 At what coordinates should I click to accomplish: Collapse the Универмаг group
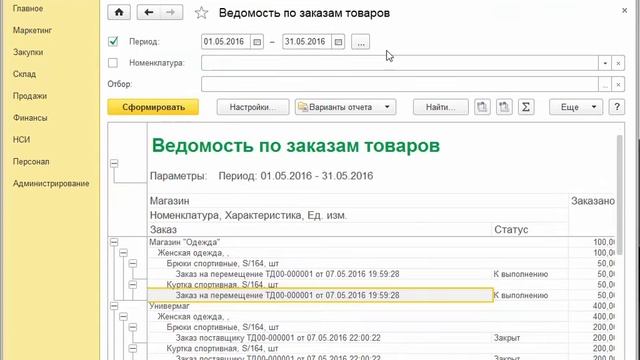coord(114,306)
